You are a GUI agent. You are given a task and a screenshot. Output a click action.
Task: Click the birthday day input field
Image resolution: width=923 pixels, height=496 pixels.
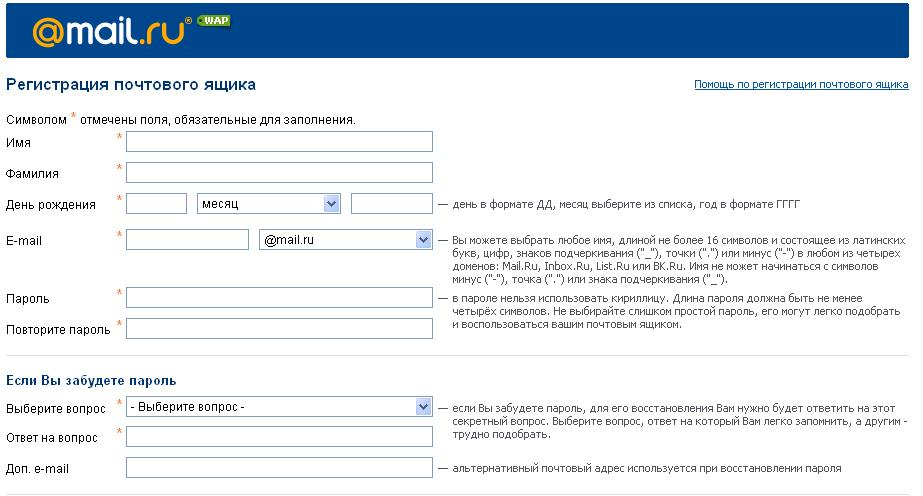pyautogui.click(x=156, y=204)
